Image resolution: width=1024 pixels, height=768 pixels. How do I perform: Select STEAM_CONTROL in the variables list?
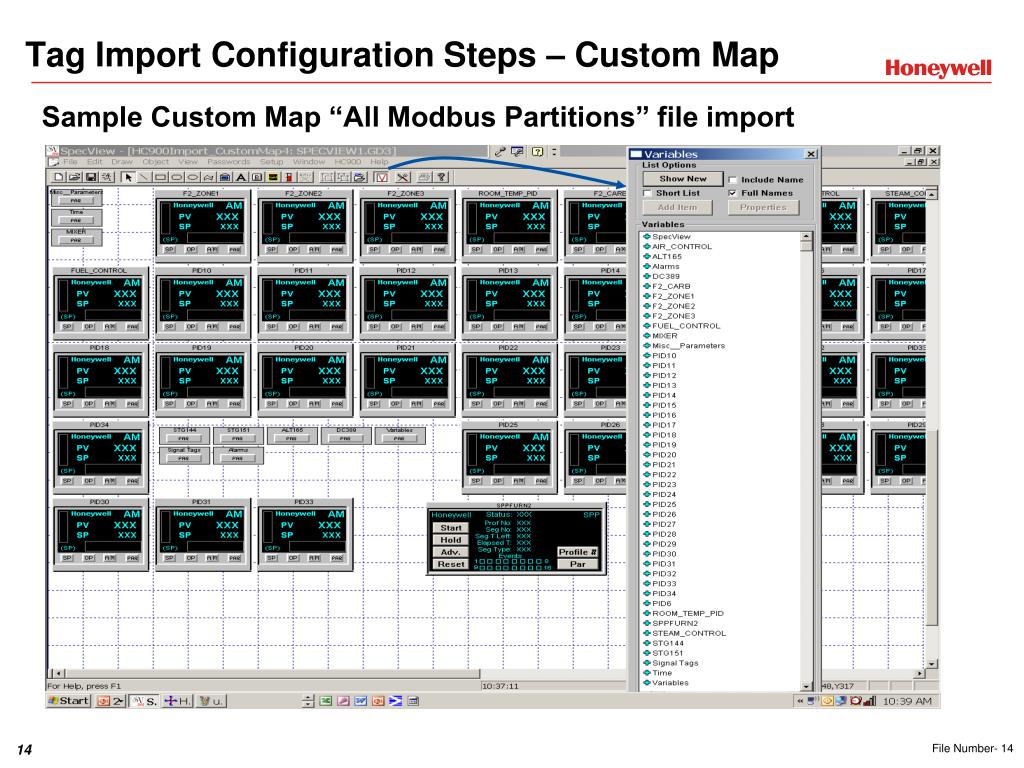coord(689,633)
